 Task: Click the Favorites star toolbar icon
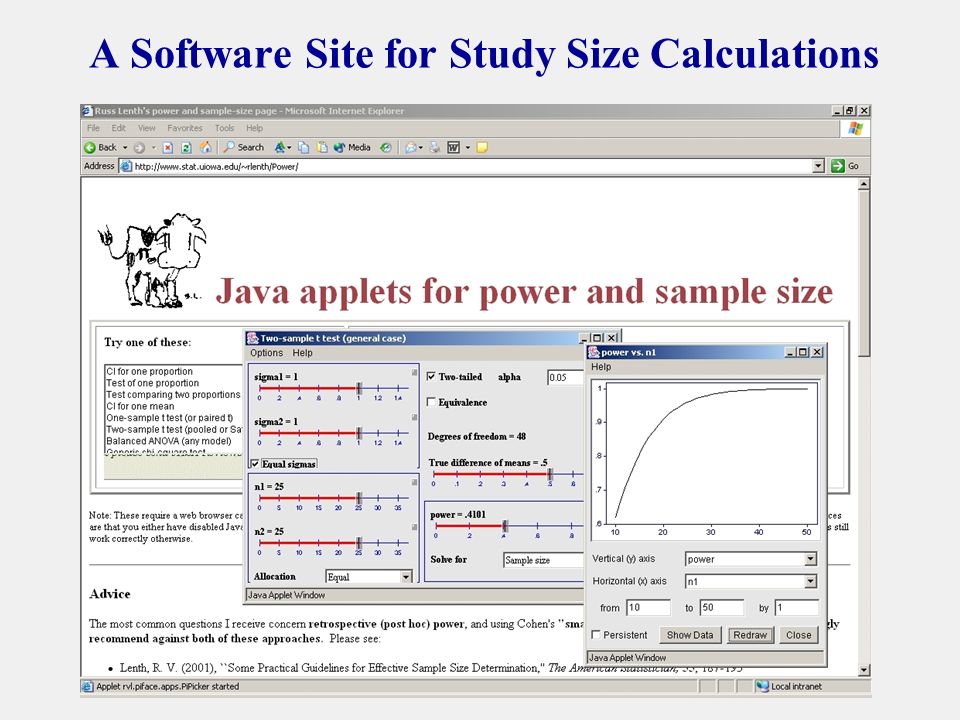click(x=280, y=148)
